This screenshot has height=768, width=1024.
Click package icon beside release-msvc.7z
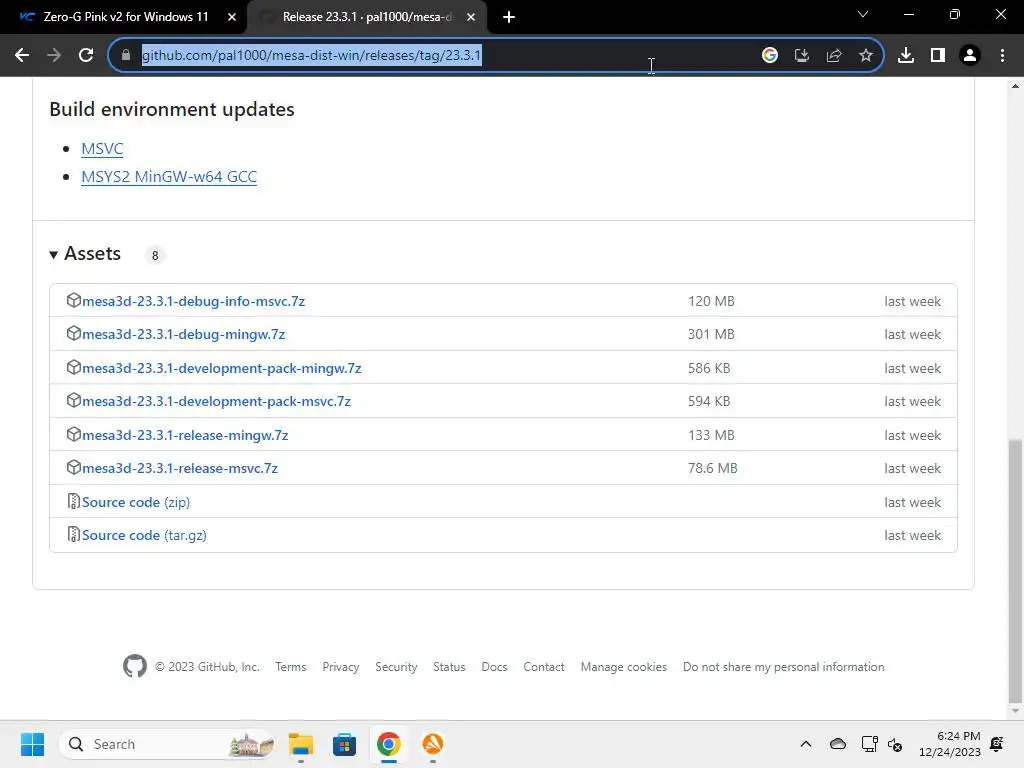74,468
